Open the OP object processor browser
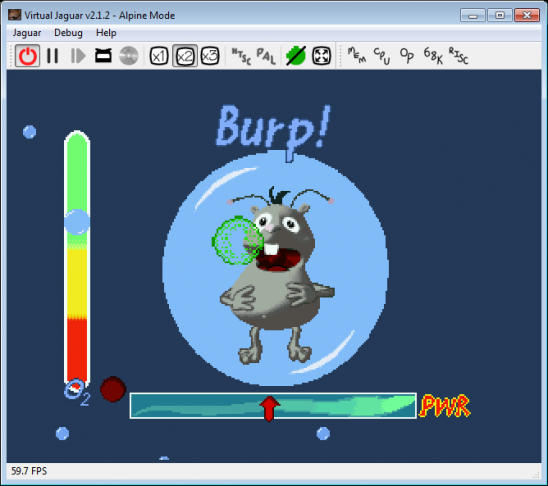548x486 pixels. coord(407,56)
